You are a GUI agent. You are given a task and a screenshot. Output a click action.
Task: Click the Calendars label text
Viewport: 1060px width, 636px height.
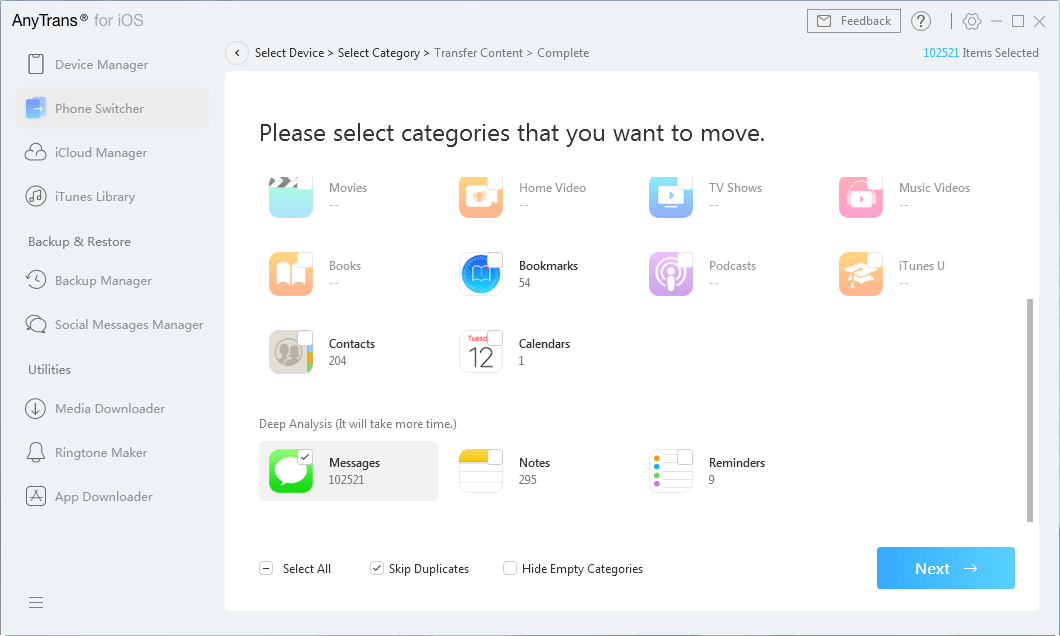(x=544, y=343)
